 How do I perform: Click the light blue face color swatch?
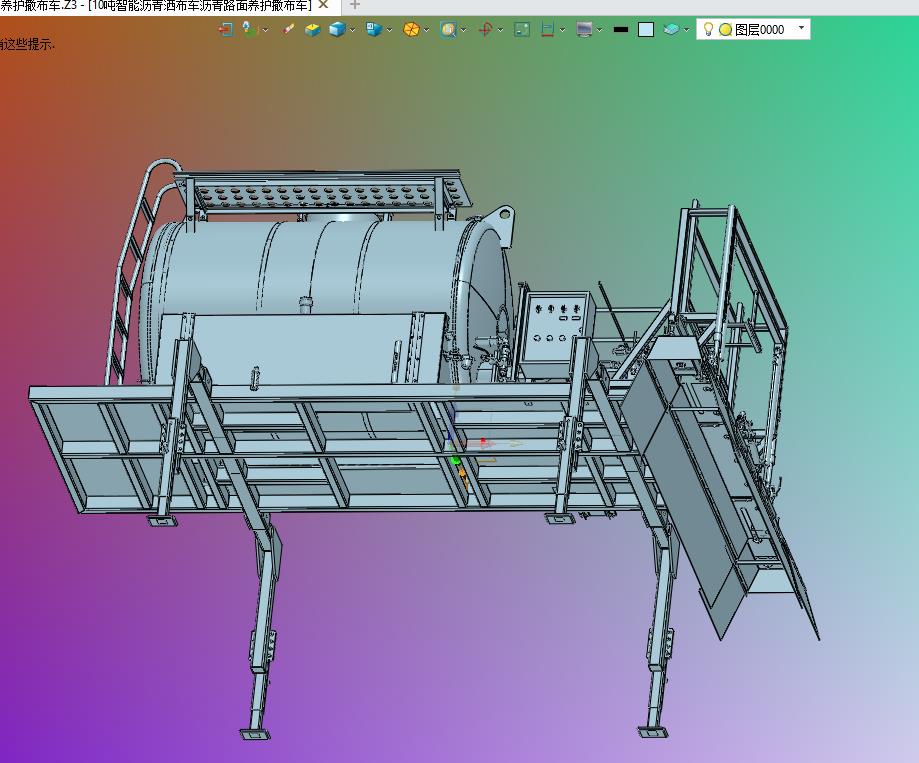pos(646,30)
